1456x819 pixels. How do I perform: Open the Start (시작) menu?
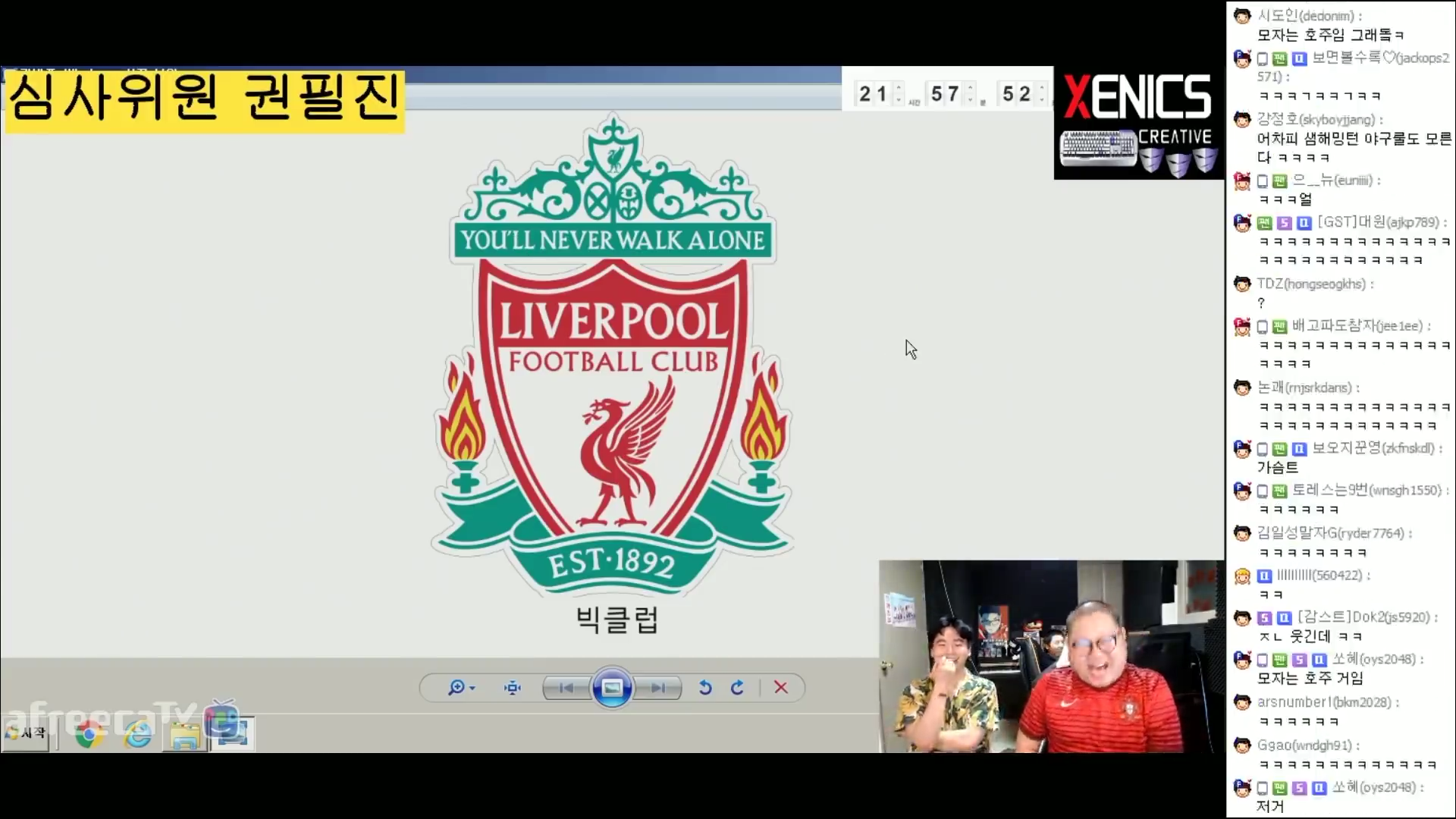pos(27,733)
